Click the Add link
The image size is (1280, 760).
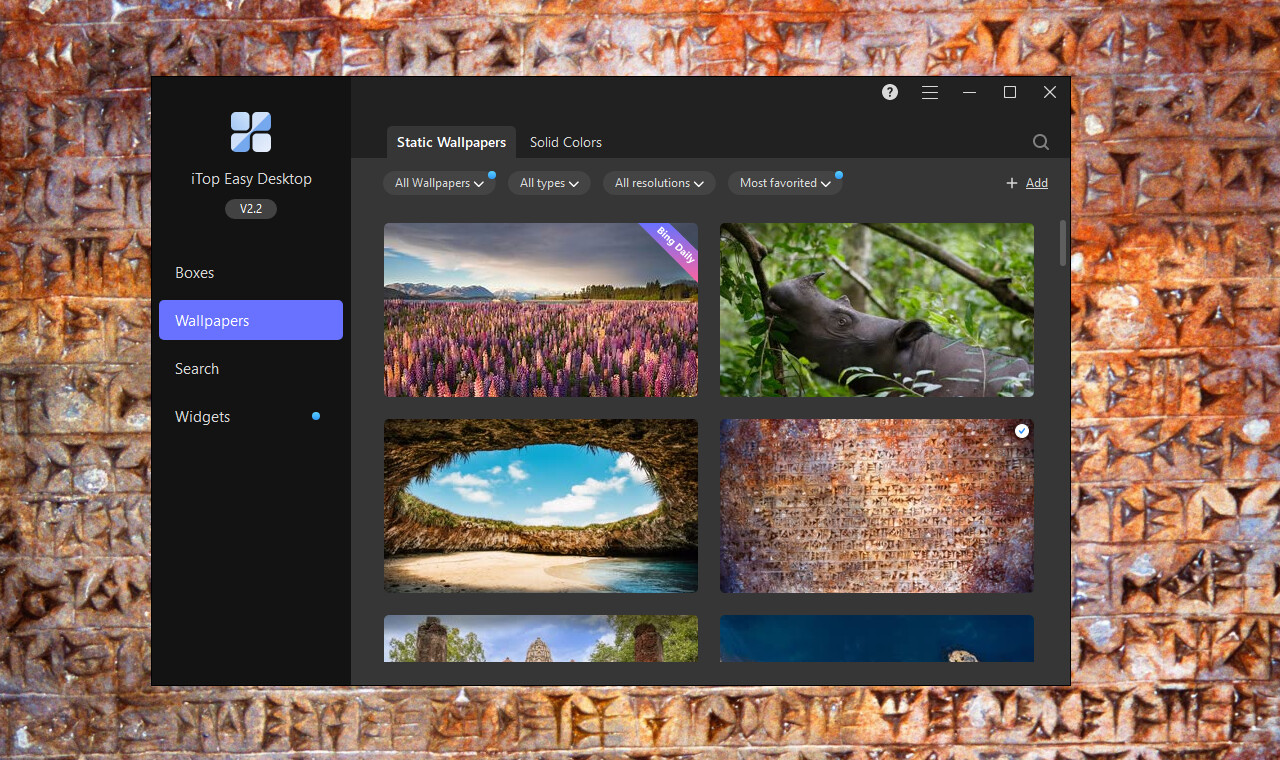tap(1036, 183)
